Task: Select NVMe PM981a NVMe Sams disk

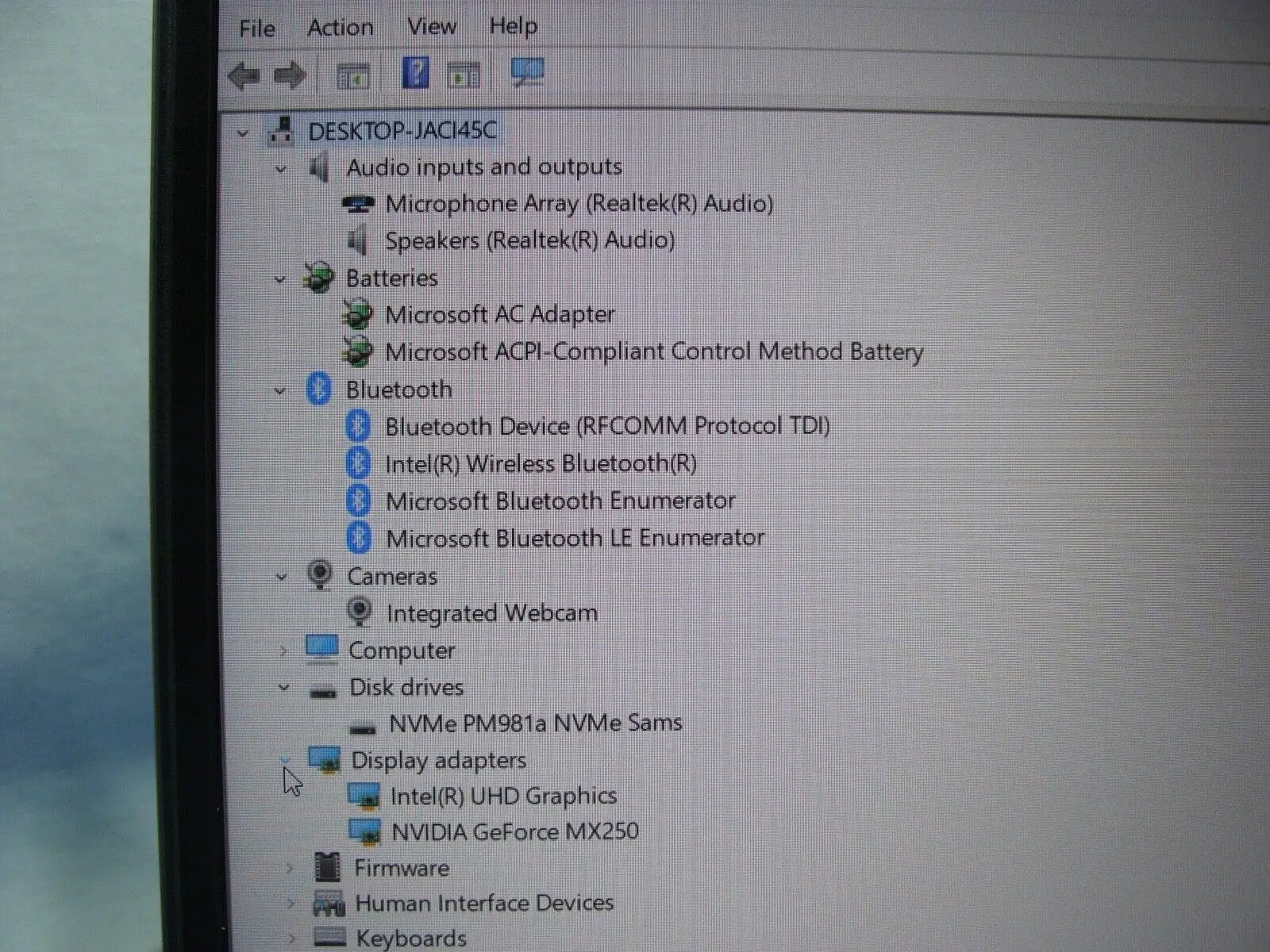Action: pyautogui.click(x=535, y=724)
